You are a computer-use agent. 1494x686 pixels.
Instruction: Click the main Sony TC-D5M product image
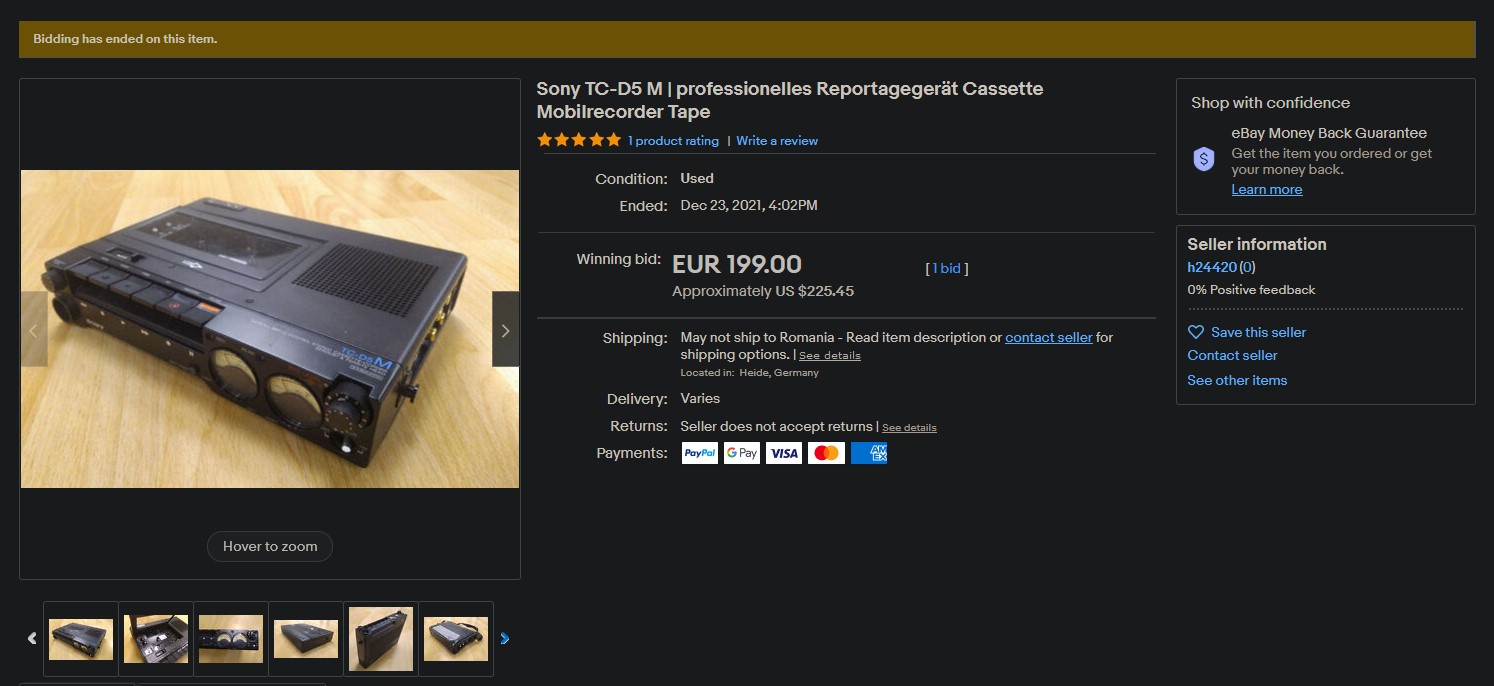[x=270, y=329]
